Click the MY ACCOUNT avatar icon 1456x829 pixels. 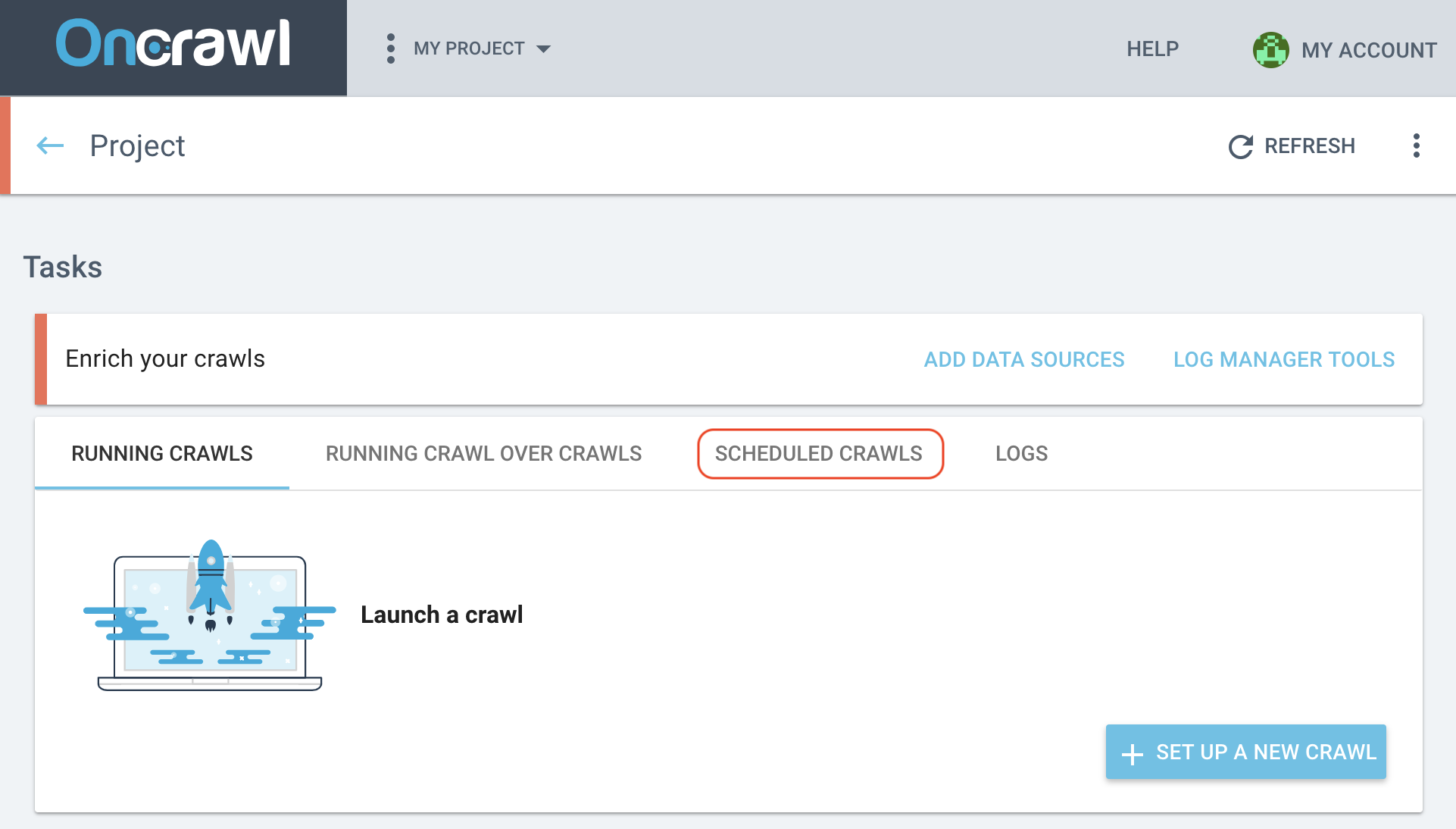1269,48
